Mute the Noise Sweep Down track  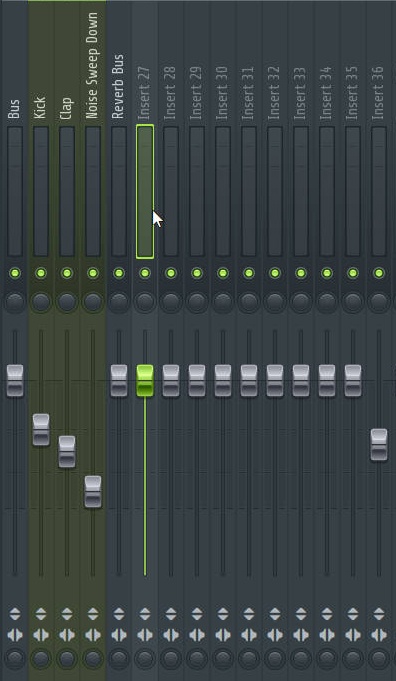pyautogui.click(x=93, y=273)
